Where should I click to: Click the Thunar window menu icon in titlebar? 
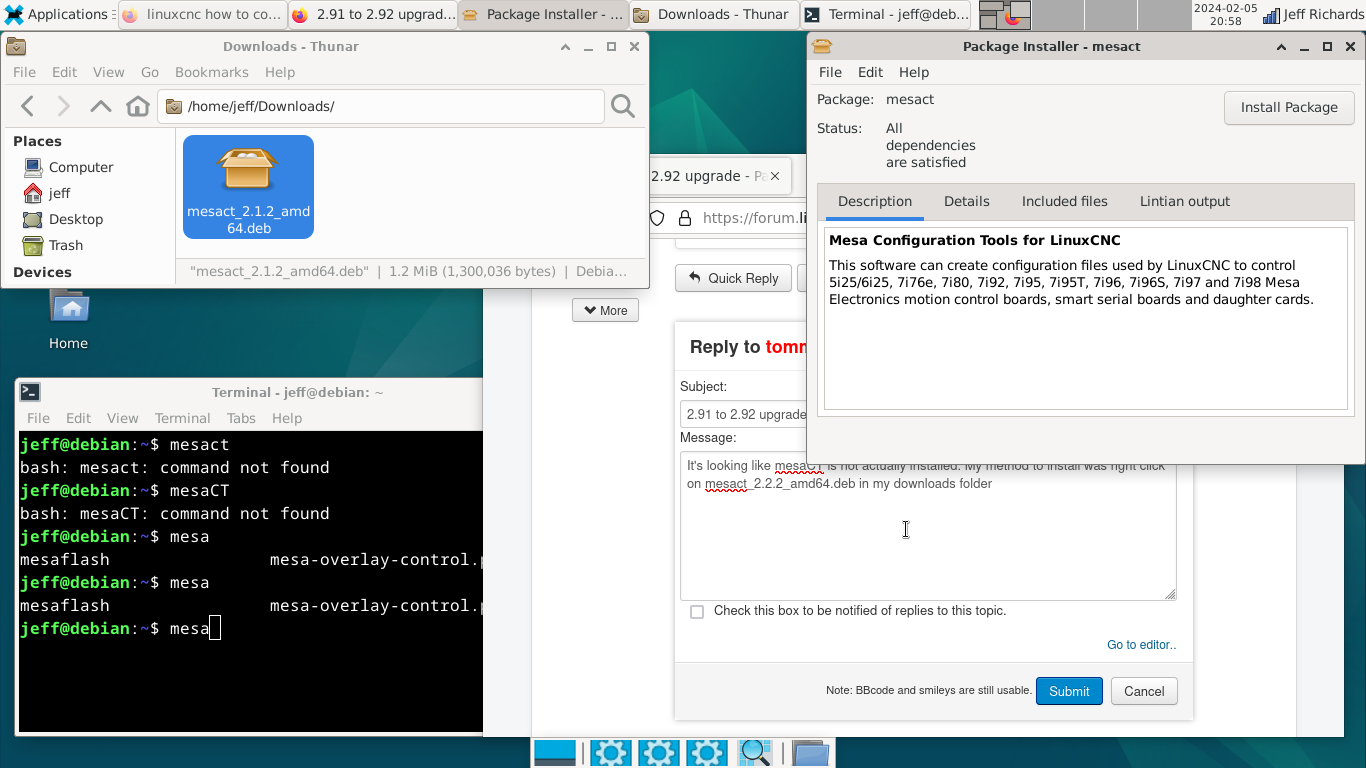pos(16,46)
